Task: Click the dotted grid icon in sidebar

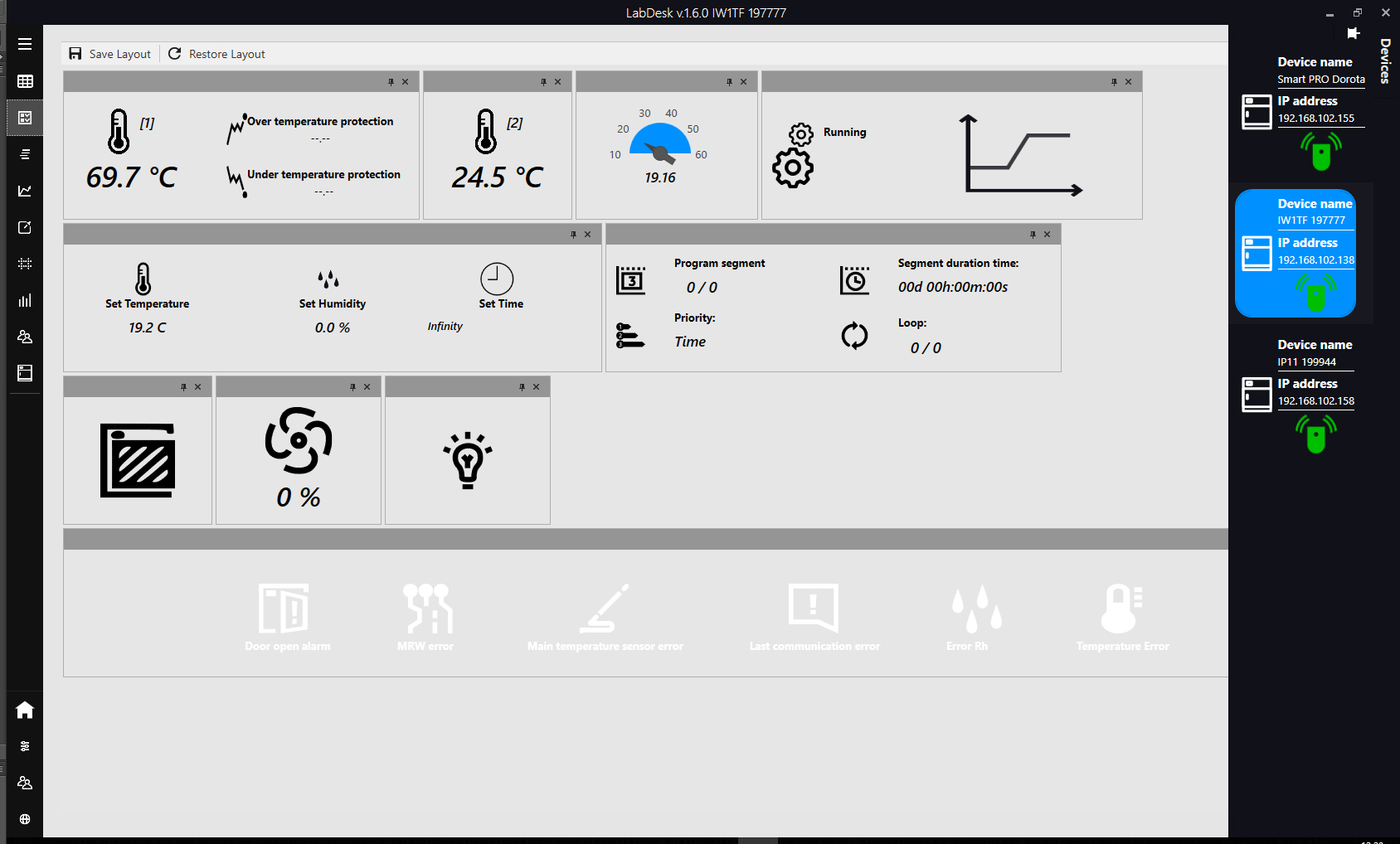Action: 25,264
